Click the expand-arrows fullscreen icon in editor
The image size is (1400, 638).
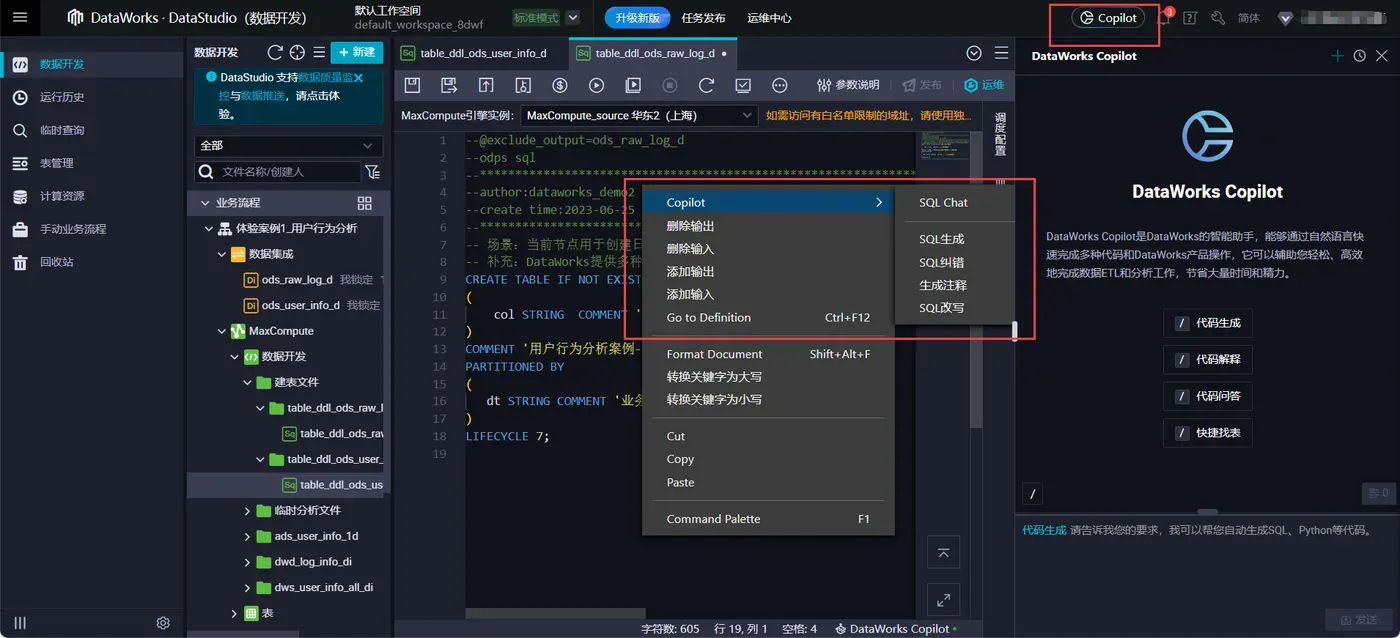pyautogui.click(x=943, y=599)
